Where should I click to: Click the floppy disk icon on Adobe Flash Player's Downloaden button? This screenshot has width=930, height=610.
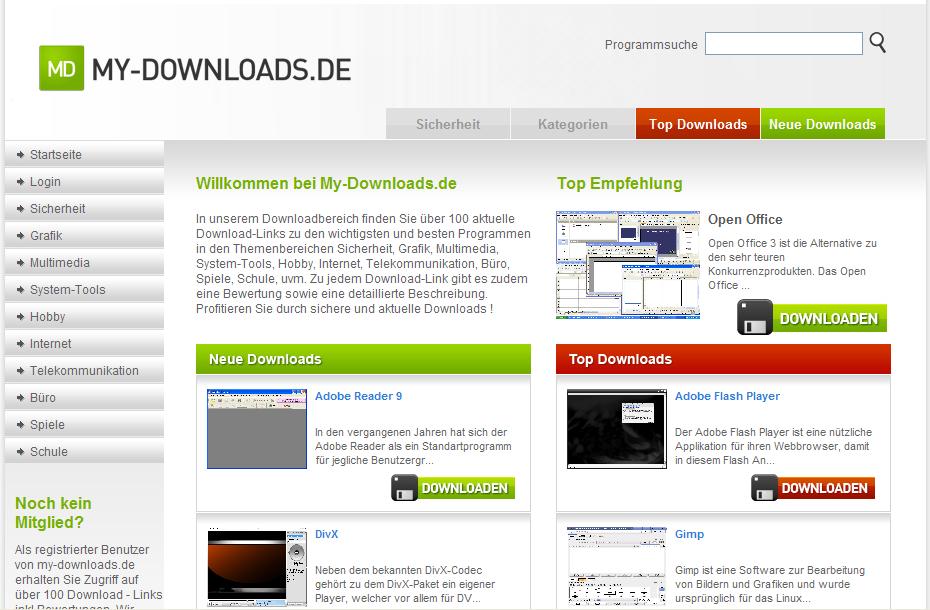pos(764,488)
